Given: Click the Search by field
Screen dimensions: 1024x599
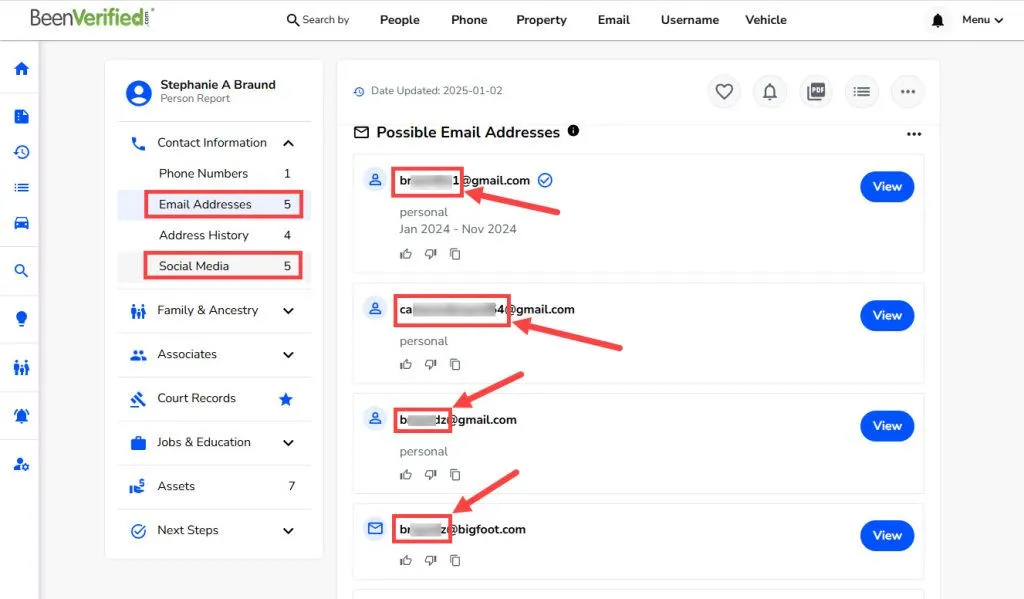Looking at the screenshot, I should coord(318,19).
